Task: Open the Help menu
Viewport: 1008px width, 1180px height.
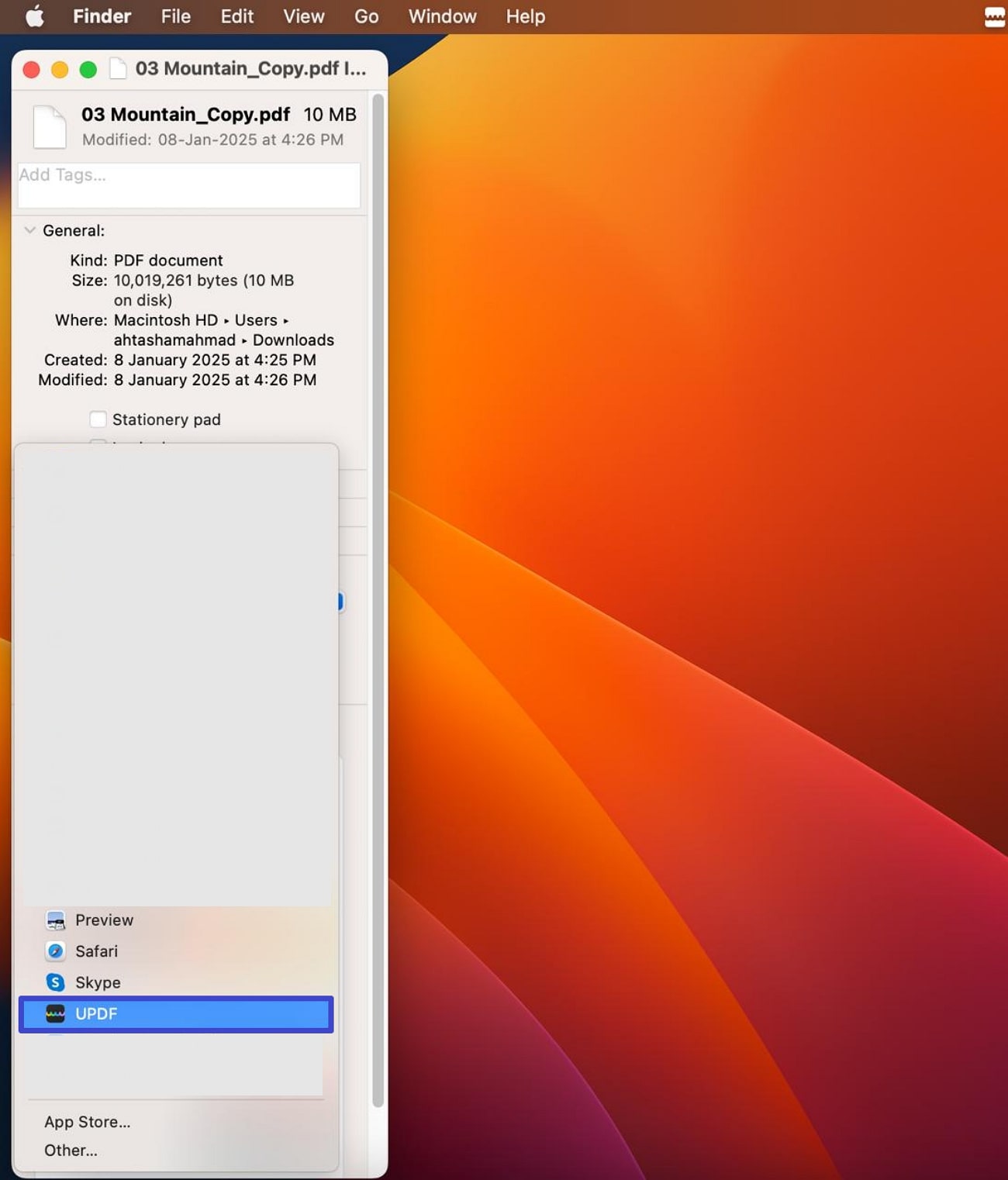Action: pyautogui.click(x=525, y=16)
